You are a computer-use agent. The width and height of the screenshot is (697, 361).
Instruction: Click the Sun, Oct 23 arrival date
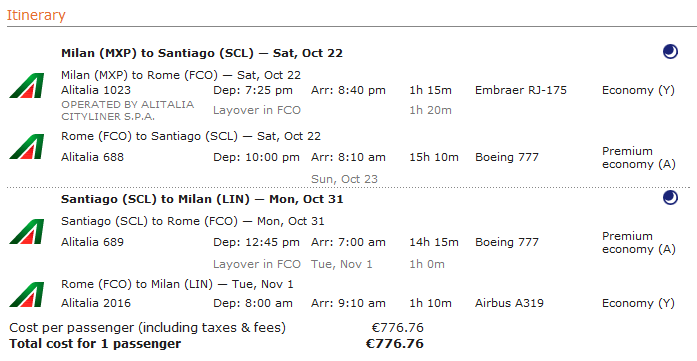click(344, 179)
